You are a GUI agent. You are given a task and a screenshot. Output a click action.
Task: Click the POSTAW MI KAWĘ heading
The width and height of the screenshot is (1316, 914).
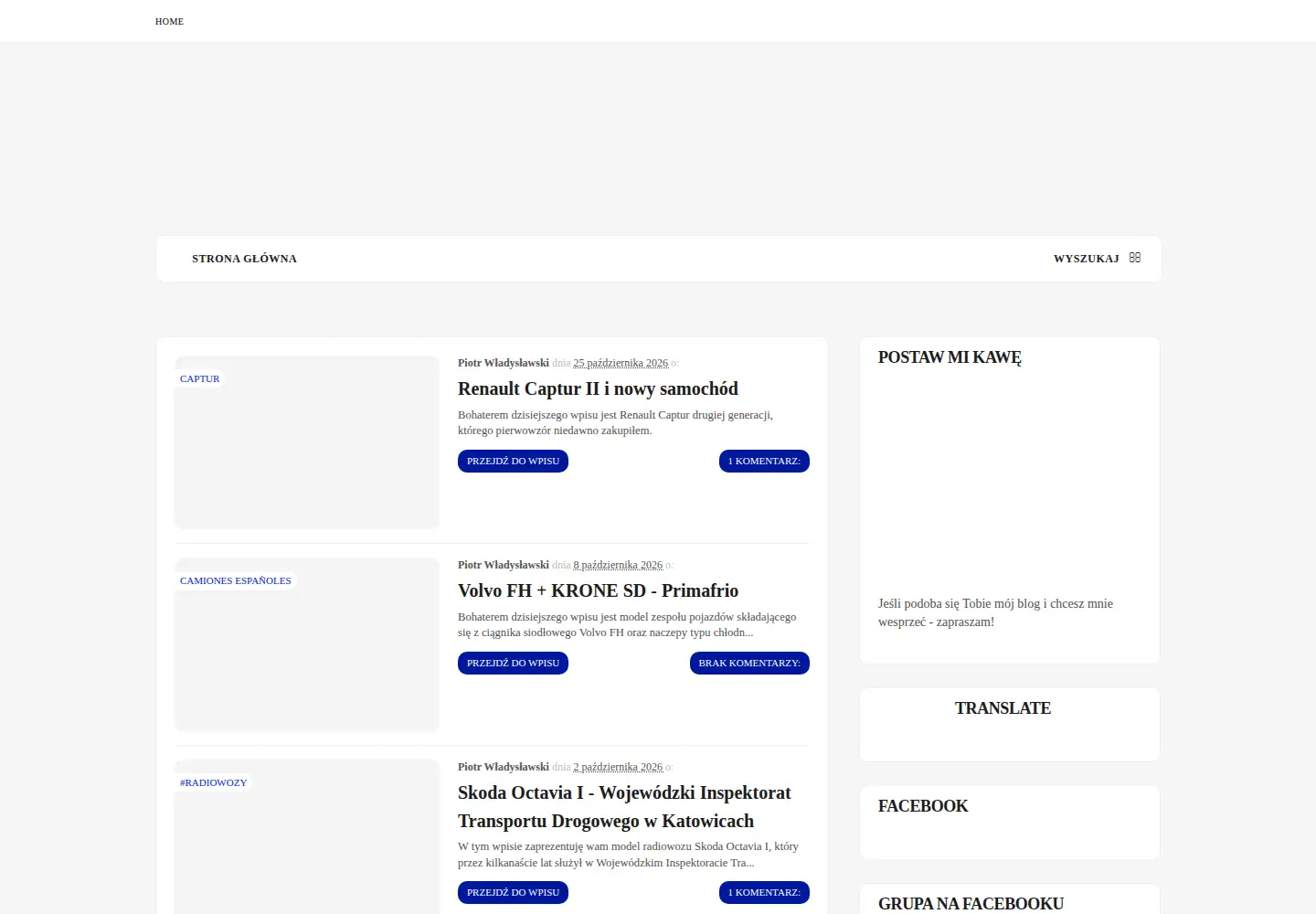[x=950, y=357]
